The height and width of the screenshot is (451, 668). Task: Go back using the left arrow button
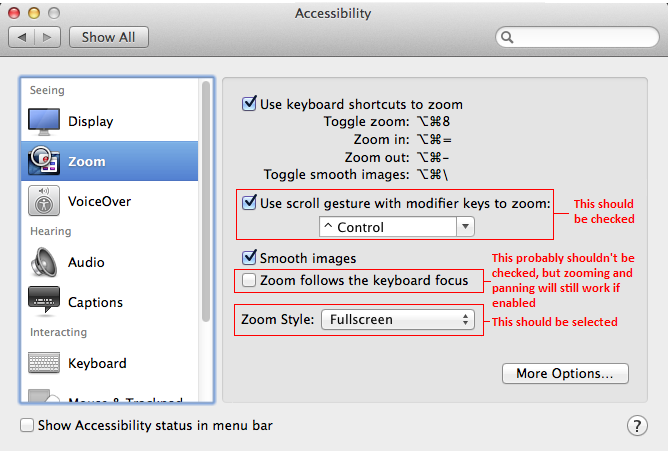22,37
